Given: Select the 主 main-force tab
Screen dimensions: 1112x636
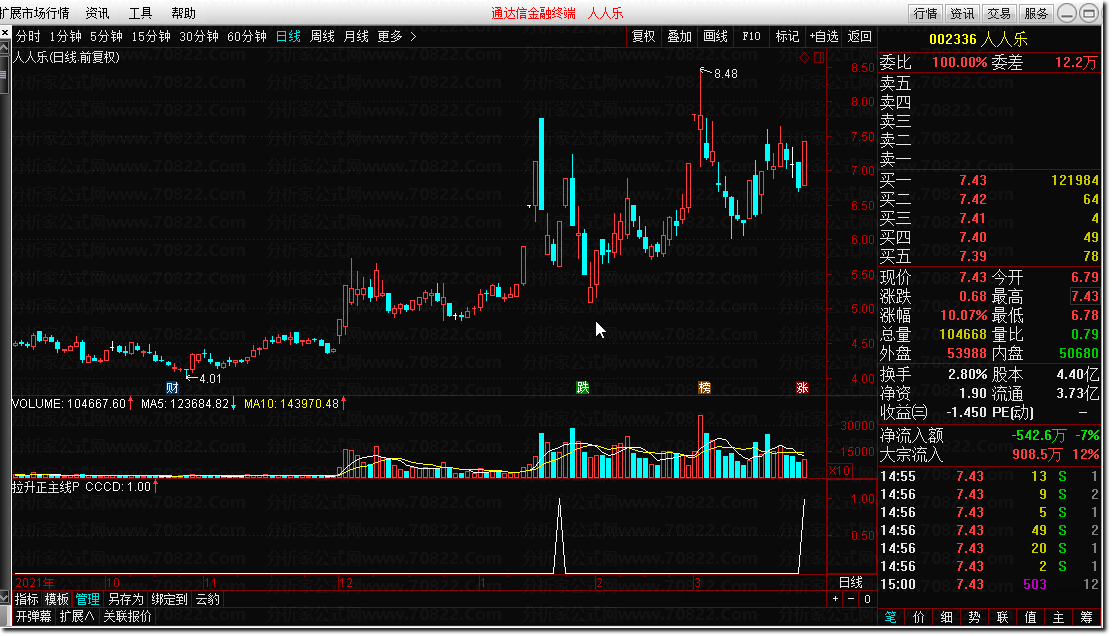Looking at the screenshot, I should [x=1058, y=618].
